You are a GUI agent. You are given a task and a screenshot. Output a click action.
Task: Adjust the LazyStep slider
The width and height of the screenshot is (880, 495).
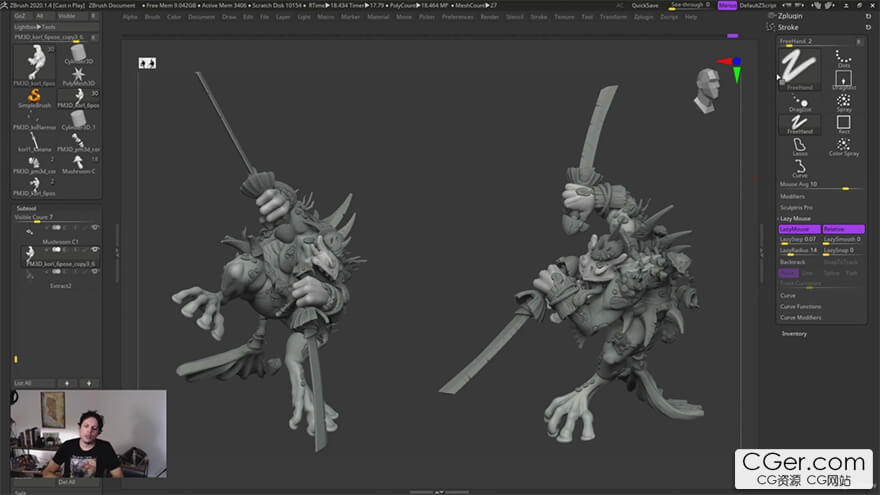[x=799, y=240]
